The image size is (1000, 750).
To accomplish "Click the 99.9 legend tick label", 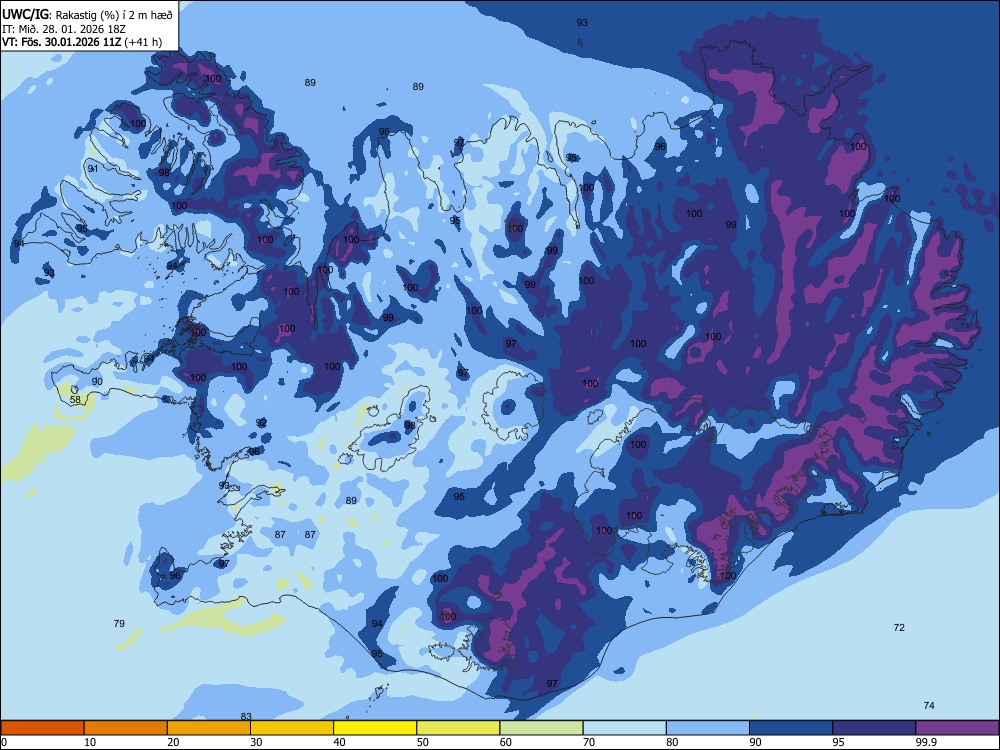I will click(925, 742).
